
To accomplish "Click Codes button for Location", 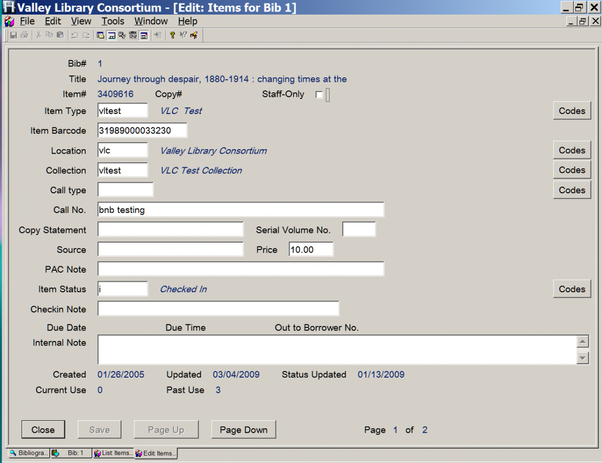I will (x=572, y=150).
